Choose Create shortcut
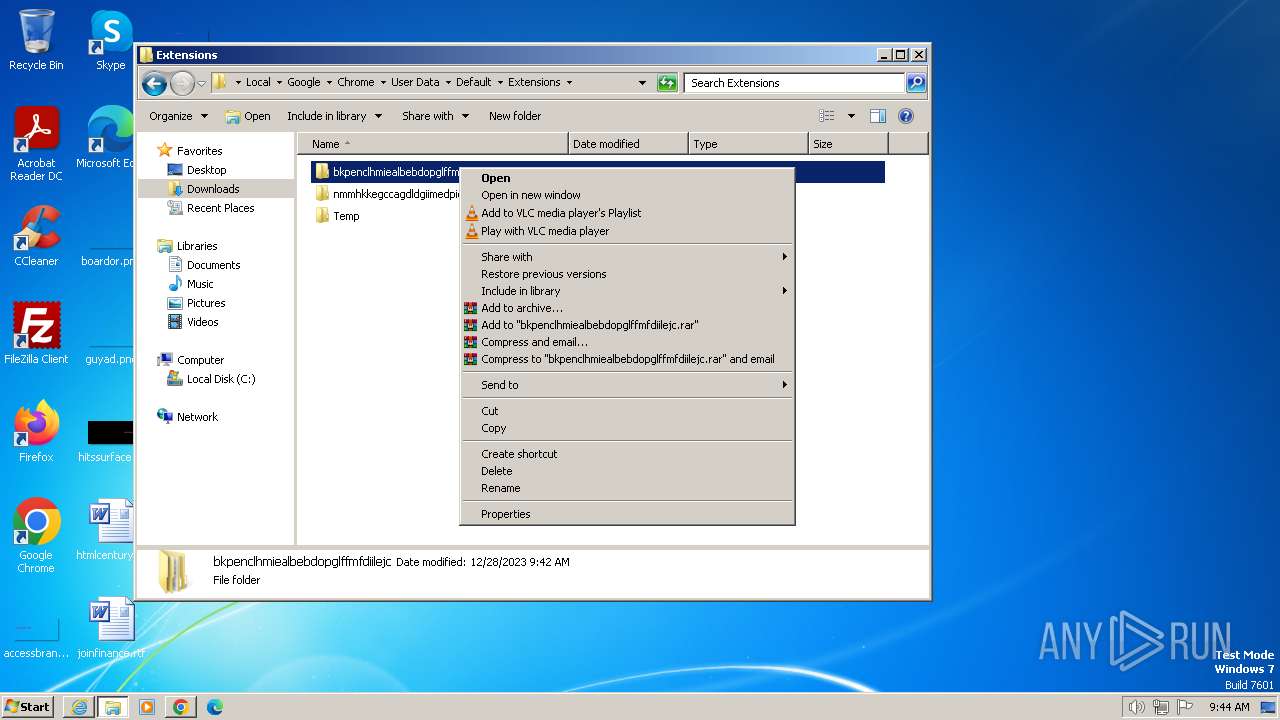1280x720 pixels. point(627,454)
